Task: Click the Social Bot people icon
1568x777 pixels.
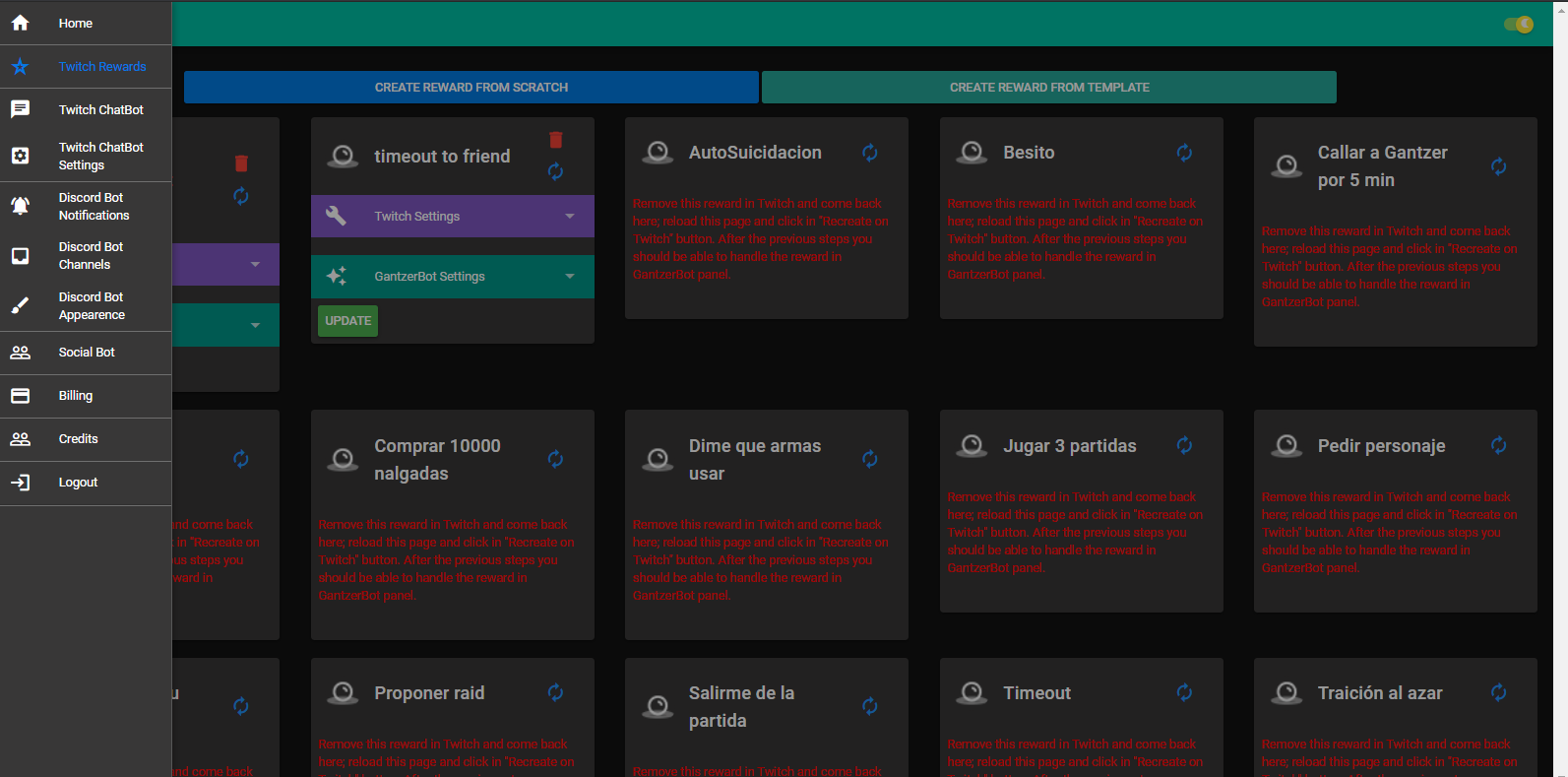Action: pyautogui.click(x=20, y=352)
